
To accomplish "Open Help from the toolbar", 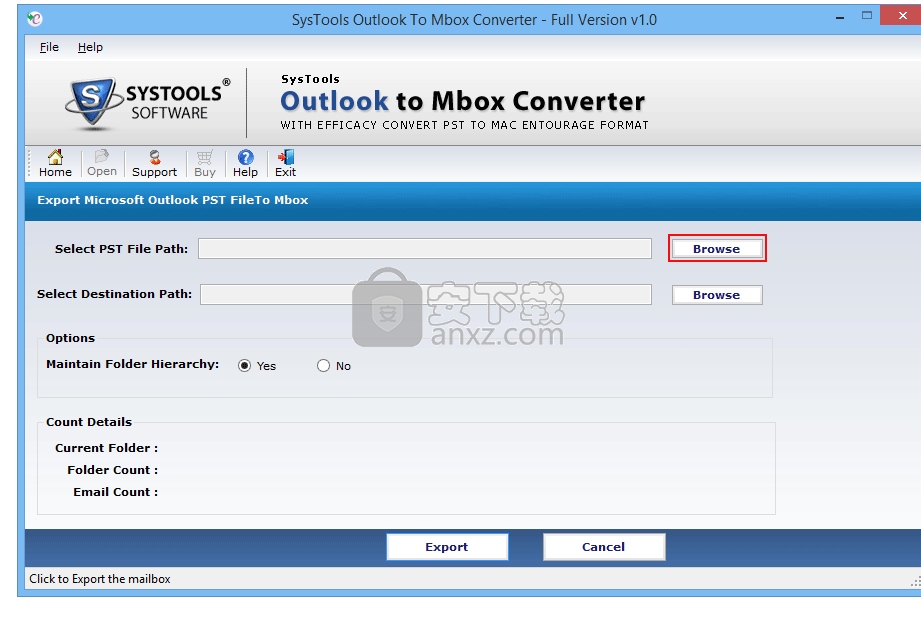I will point(245,163).
